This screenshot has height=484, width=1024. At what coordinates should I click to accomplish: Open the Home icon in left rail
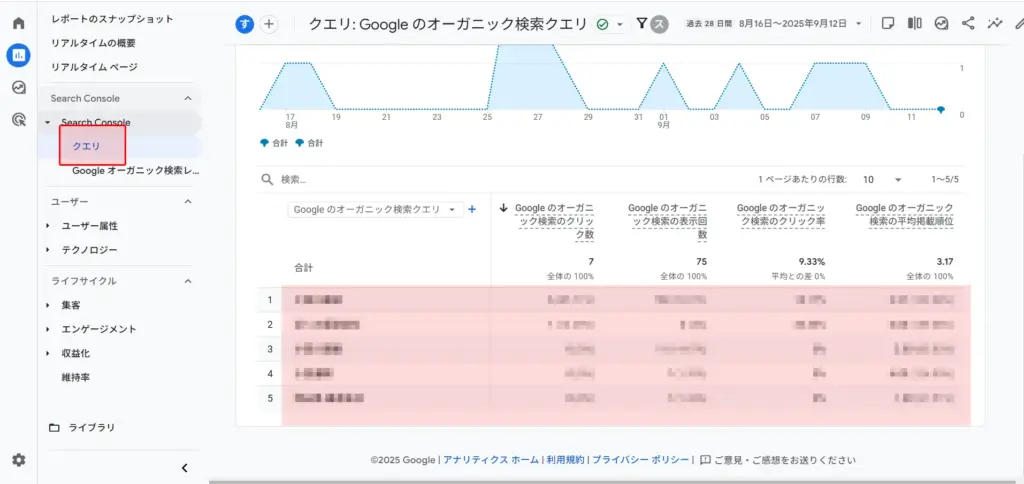coord(18,23)
